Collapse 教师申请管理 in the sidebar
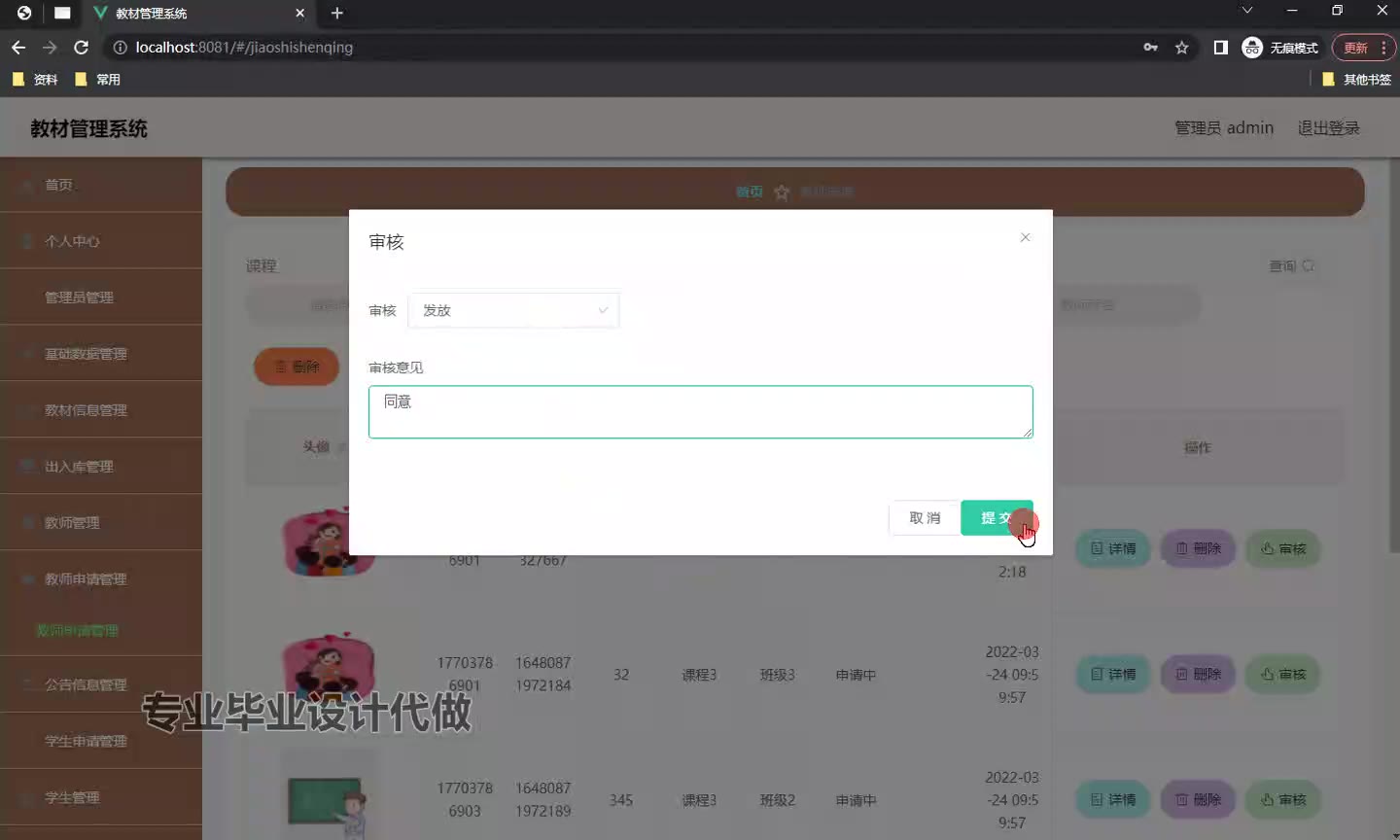1400x840 pixels. coord(101,579)
